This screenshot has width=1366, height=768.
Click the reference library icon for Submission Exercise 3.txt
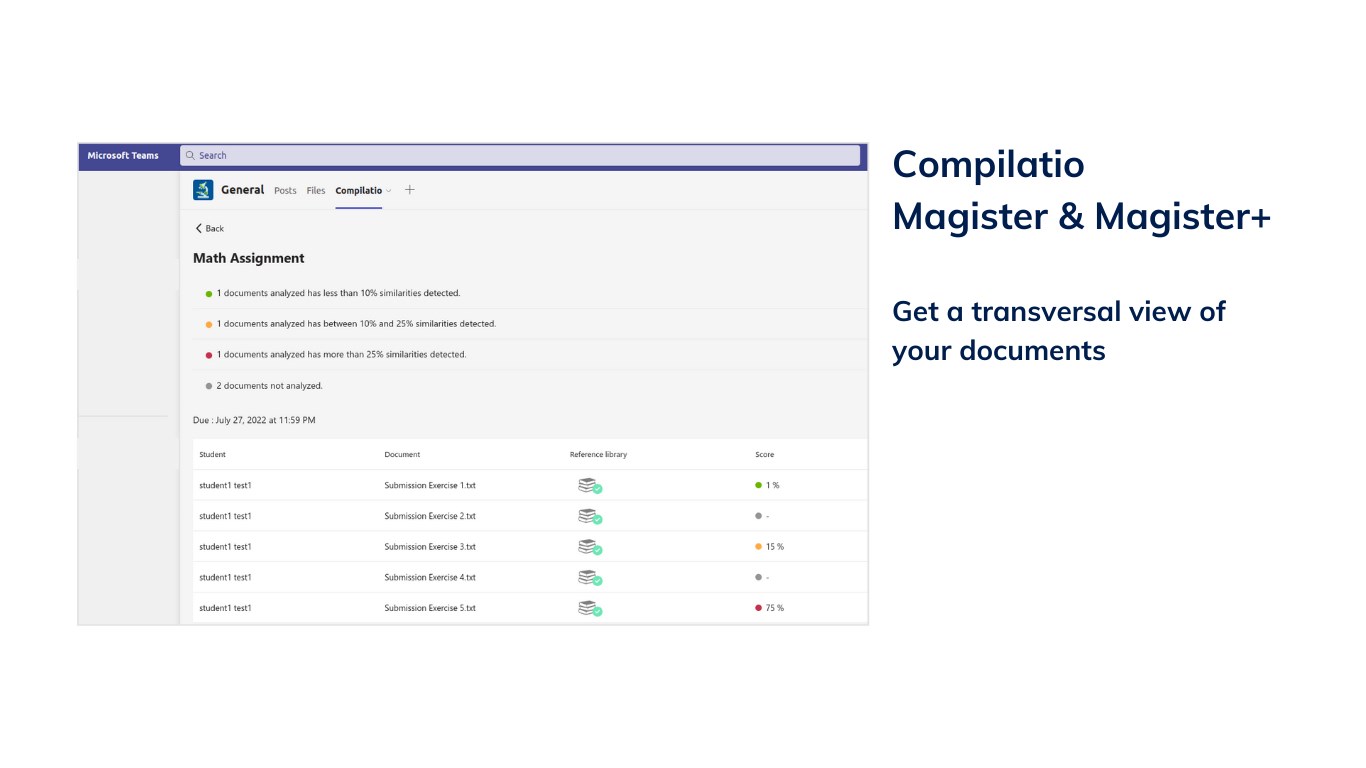point(590,548)
